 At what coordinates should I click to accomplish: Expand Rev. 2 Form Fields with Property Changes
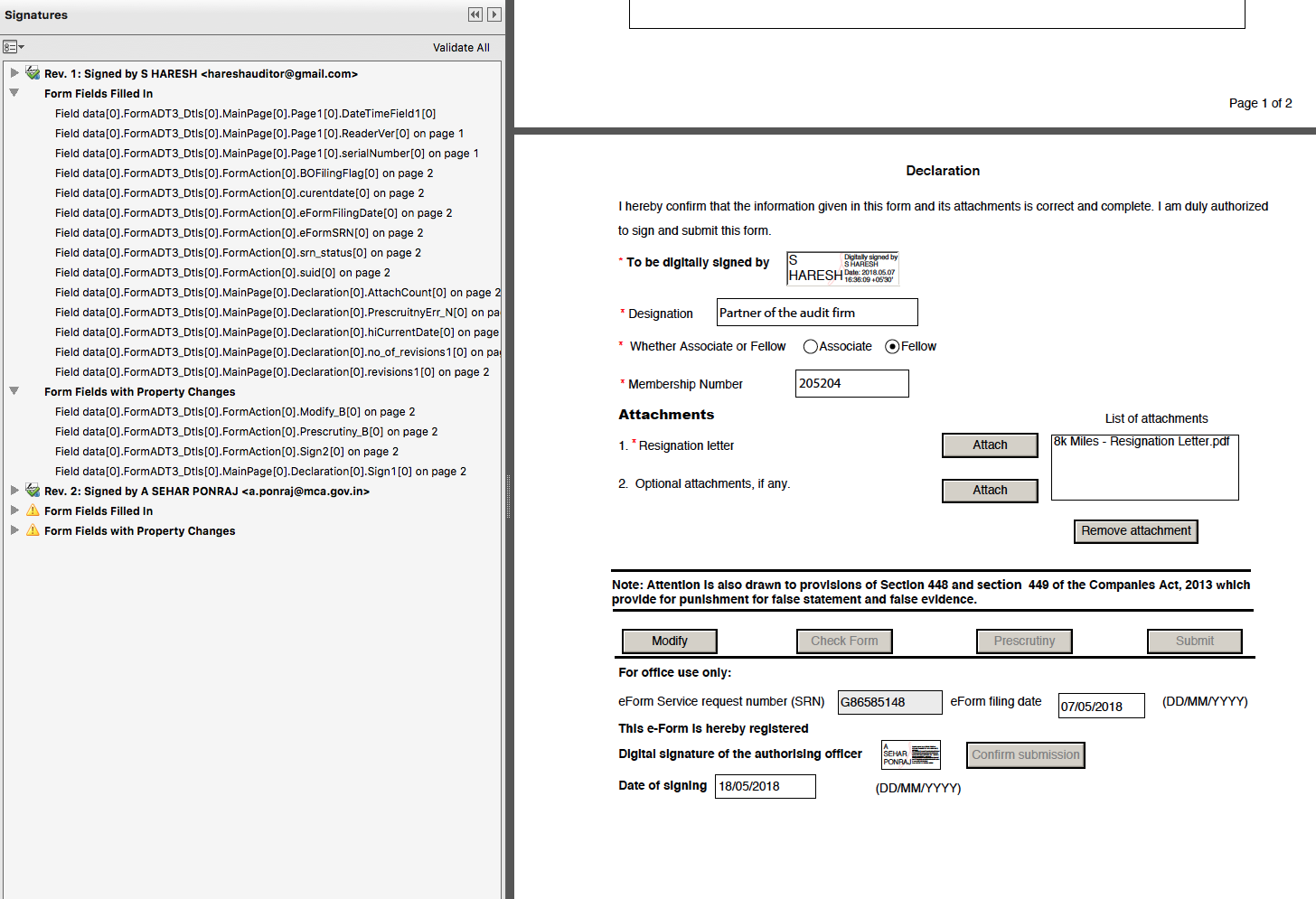pyautogui.click(x=14, y=530)
